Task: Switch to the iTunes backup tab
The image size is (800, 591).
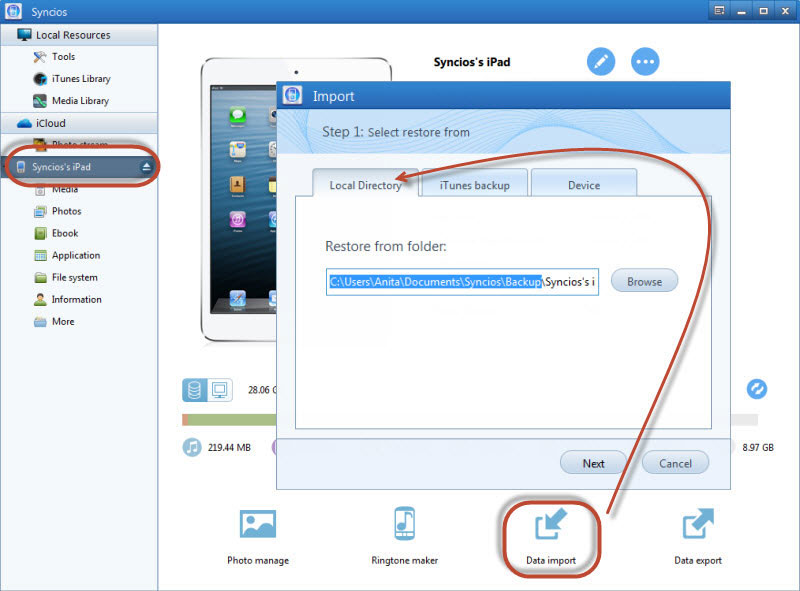Action: pyautogui.click(x=474, y=183)
